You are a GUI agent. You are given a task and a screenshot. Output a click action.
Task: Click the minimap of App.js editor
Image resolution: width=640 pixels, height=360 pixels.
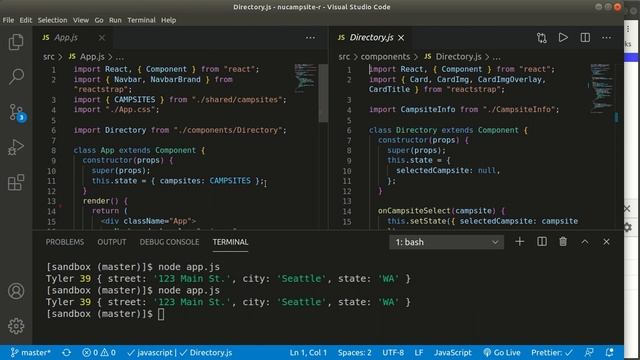[x=305, y=78]
